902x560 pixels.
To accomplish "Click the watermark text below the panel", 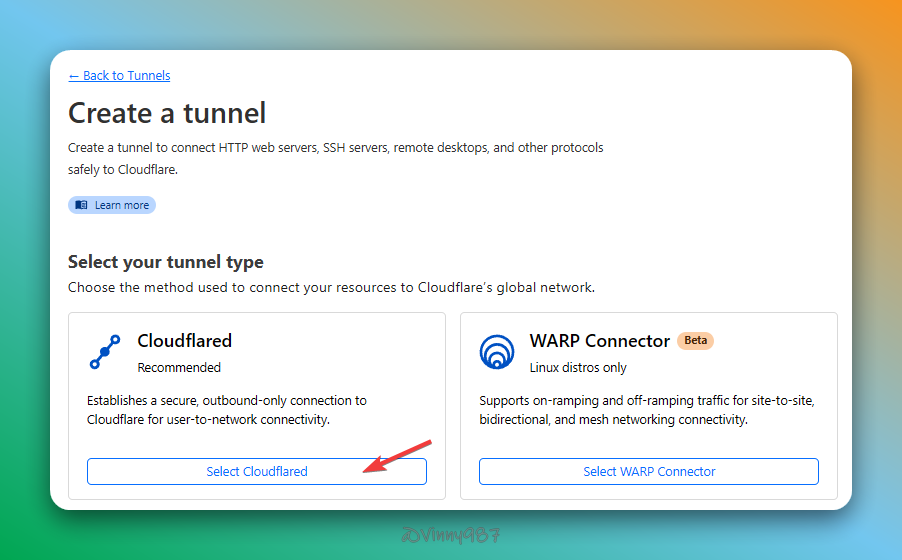I will click(x=449, y=535).
